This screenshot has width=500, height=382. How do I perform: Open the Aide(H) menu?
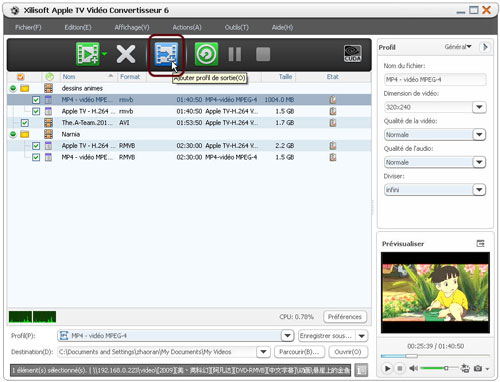282,27
